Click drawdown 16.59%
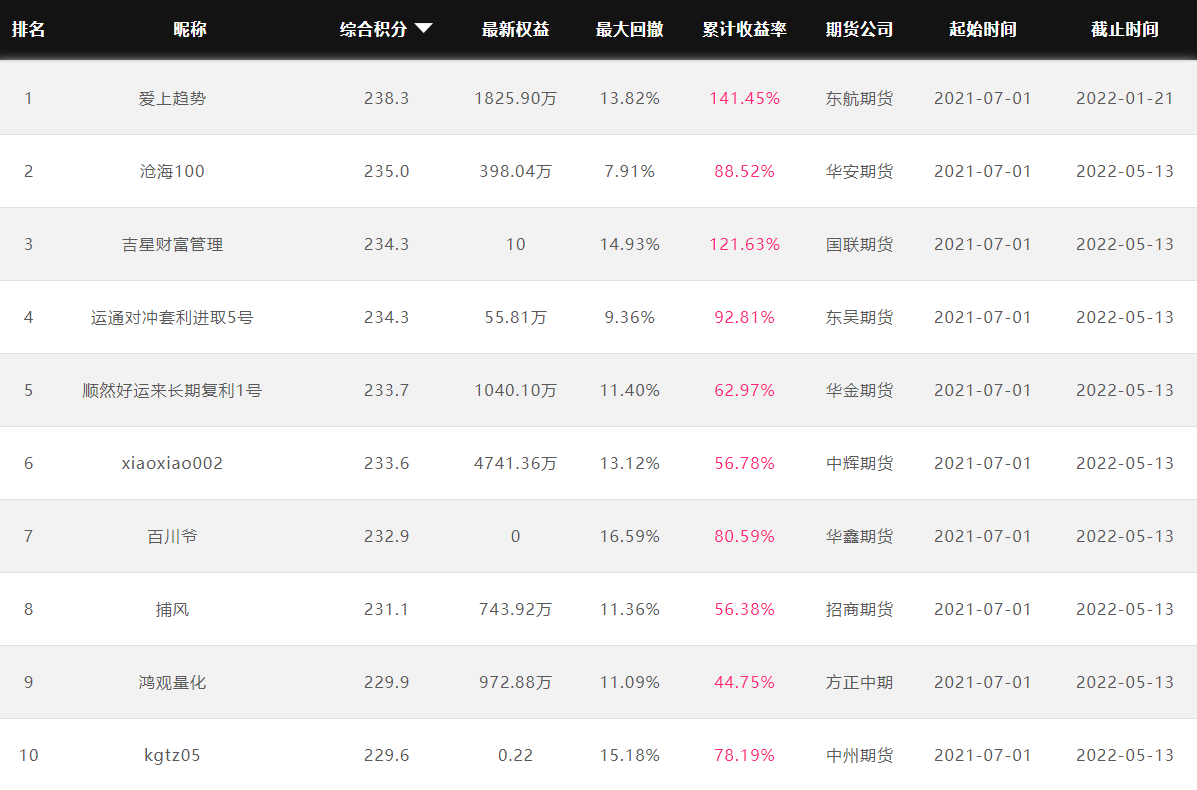 coord(629,537)
